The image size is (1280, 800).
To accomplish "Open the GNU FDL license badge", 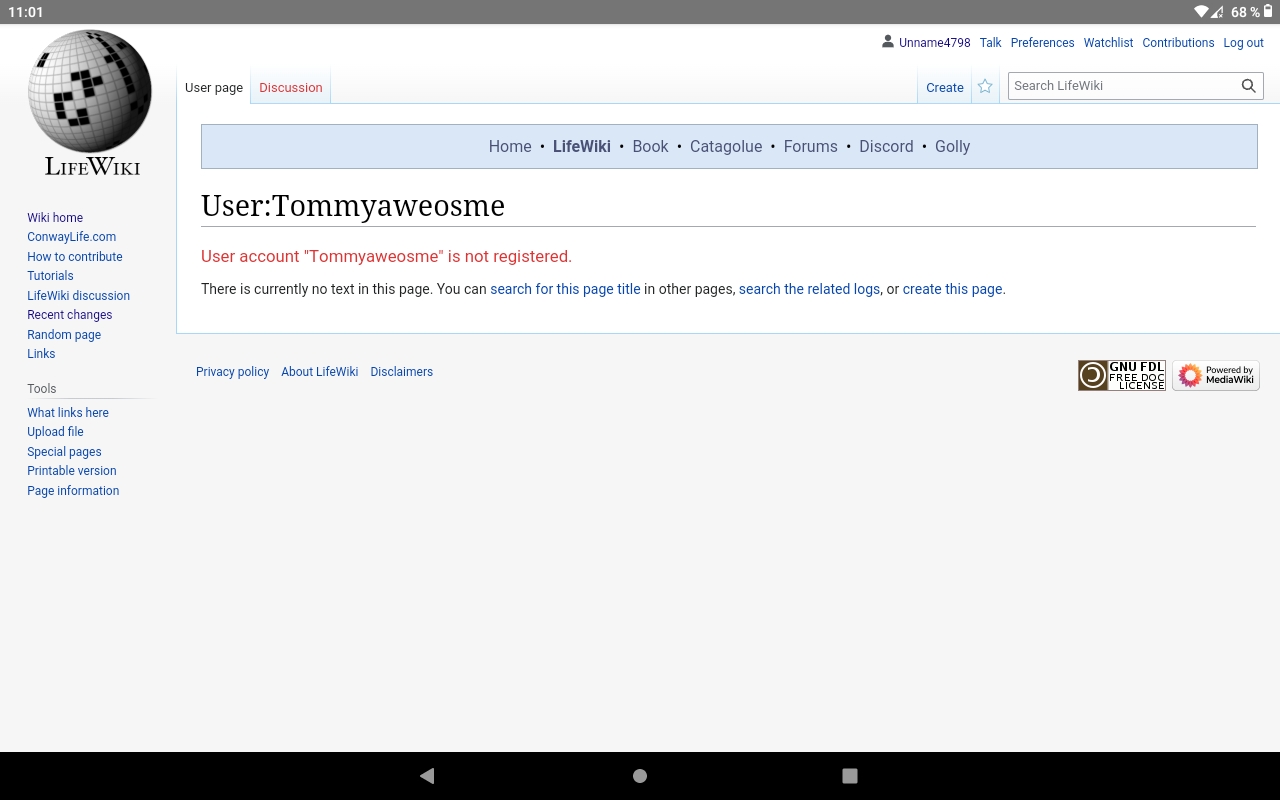I will (x=1122, y=375).
